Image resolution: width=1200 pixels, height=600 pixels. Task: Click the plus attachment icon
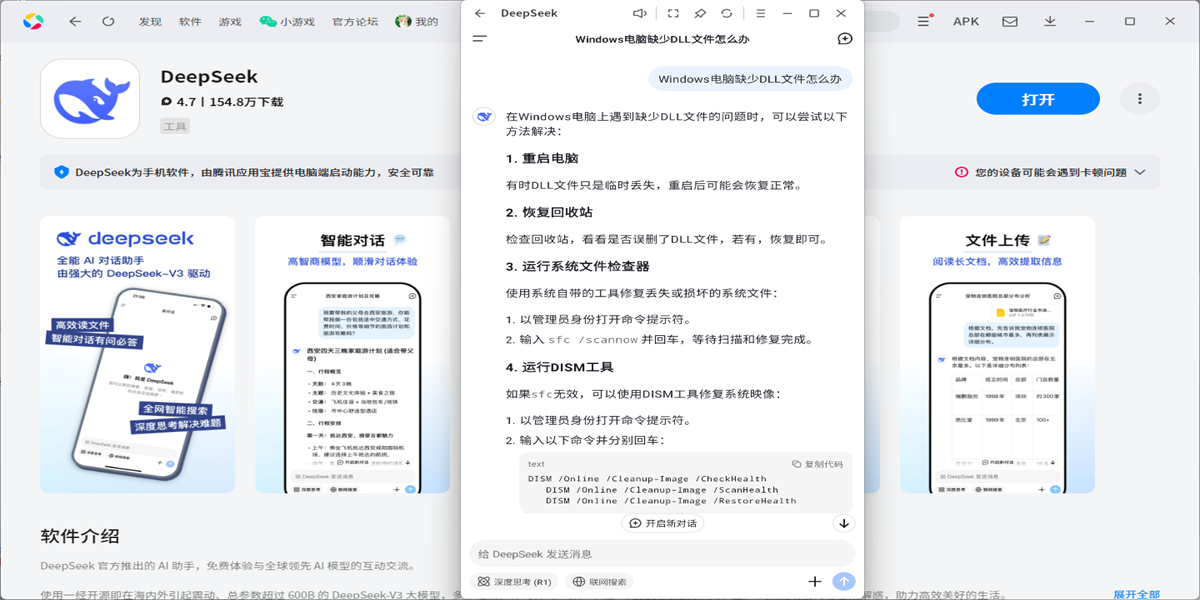pos(815,581)
